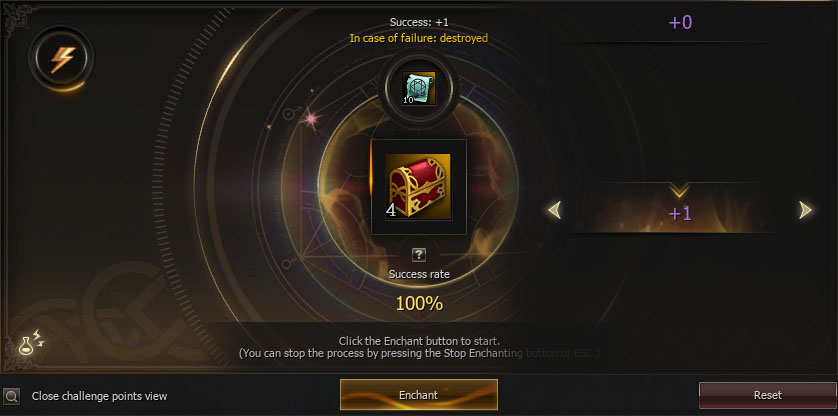838x416 pixels.
Task: Expand the gold chevron above +1
Action: coord(680,190)
